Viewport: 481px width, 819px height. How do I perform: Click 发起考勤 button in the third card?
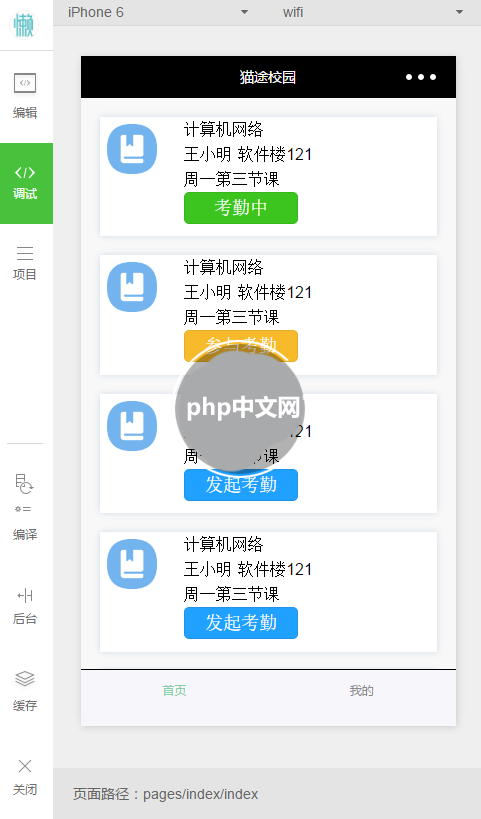241,485
